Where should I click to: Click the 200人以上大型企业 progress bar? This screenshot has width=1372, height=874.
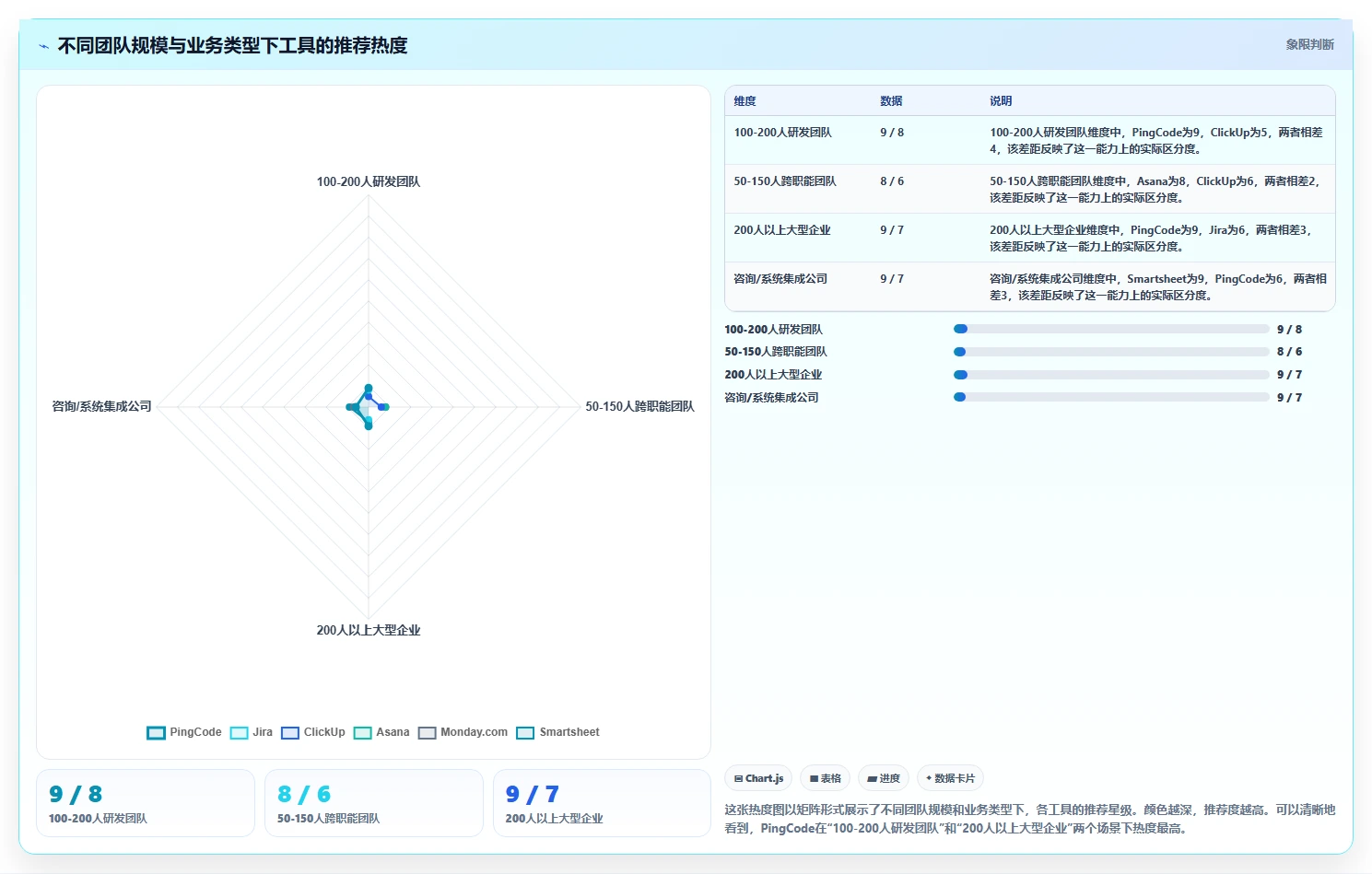point(1111,375)
